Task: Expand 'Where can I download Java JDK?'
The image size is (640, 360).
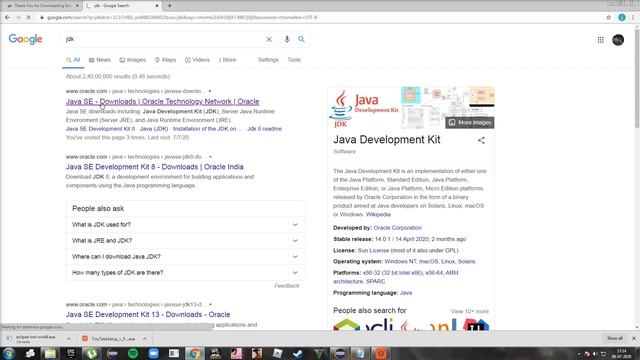Action: pyautogui.click(x=185, y=256)
